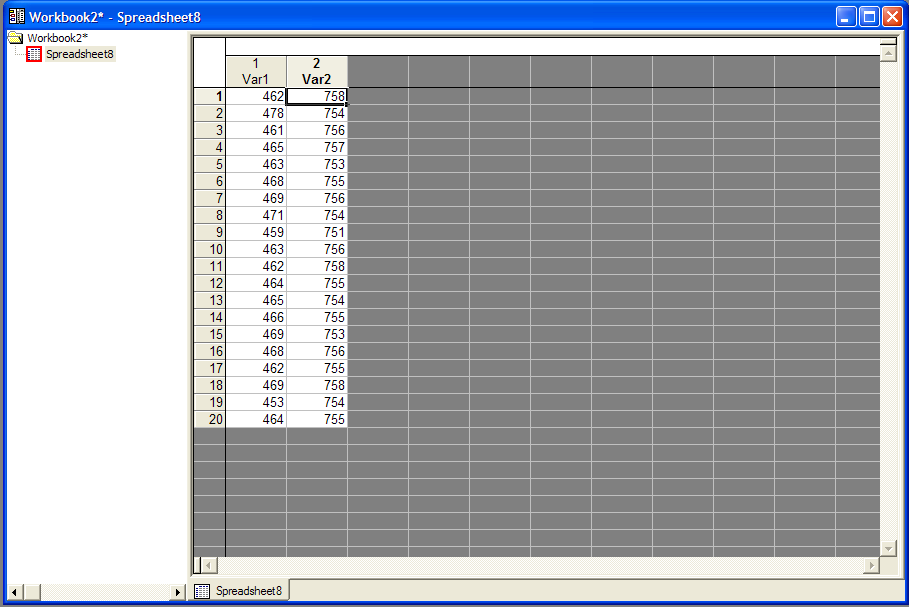Click Var1 cell with value 478
Screen dimensions: 909x607
tap(256, 113)
